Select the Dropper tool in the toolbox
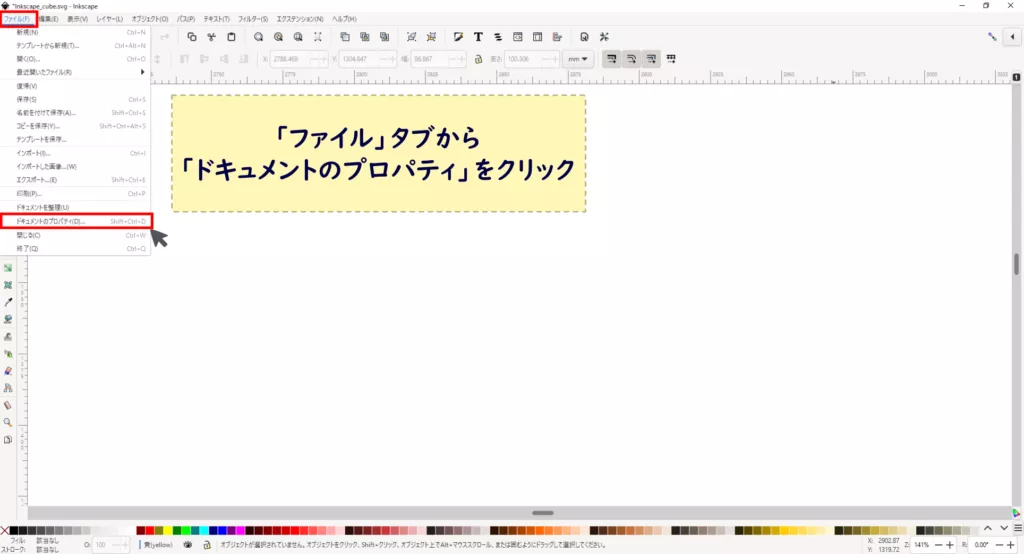The height and width of the screenshot is (554, 1024). (x=8, y=302)
